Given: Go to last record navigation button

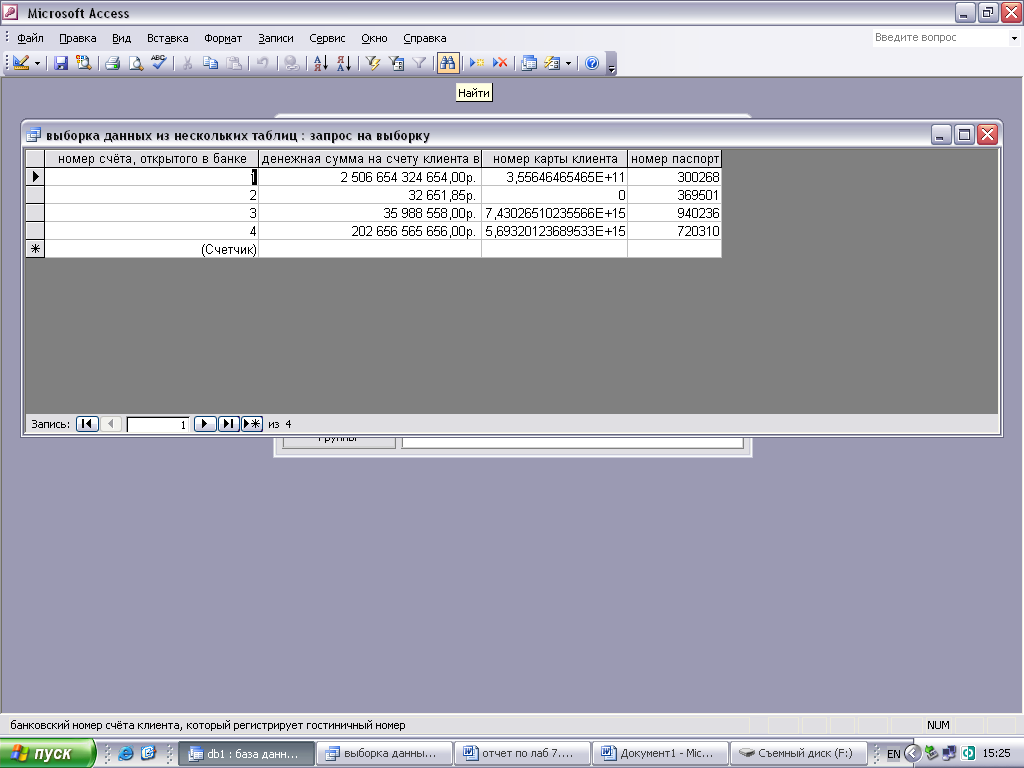Looking at the screenshot, I should click(x=228, y=424).
